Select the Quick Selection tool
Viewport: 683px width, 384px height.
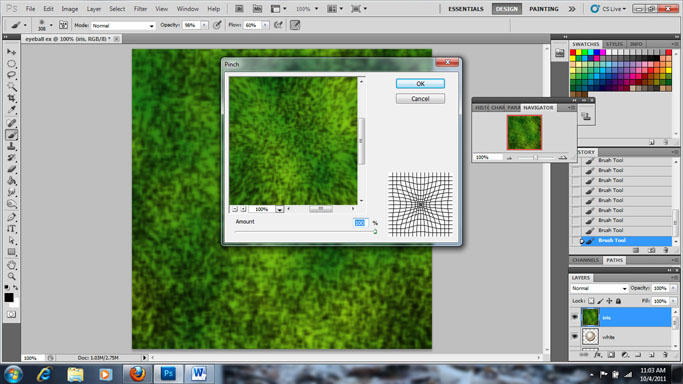tap(11, 86)
